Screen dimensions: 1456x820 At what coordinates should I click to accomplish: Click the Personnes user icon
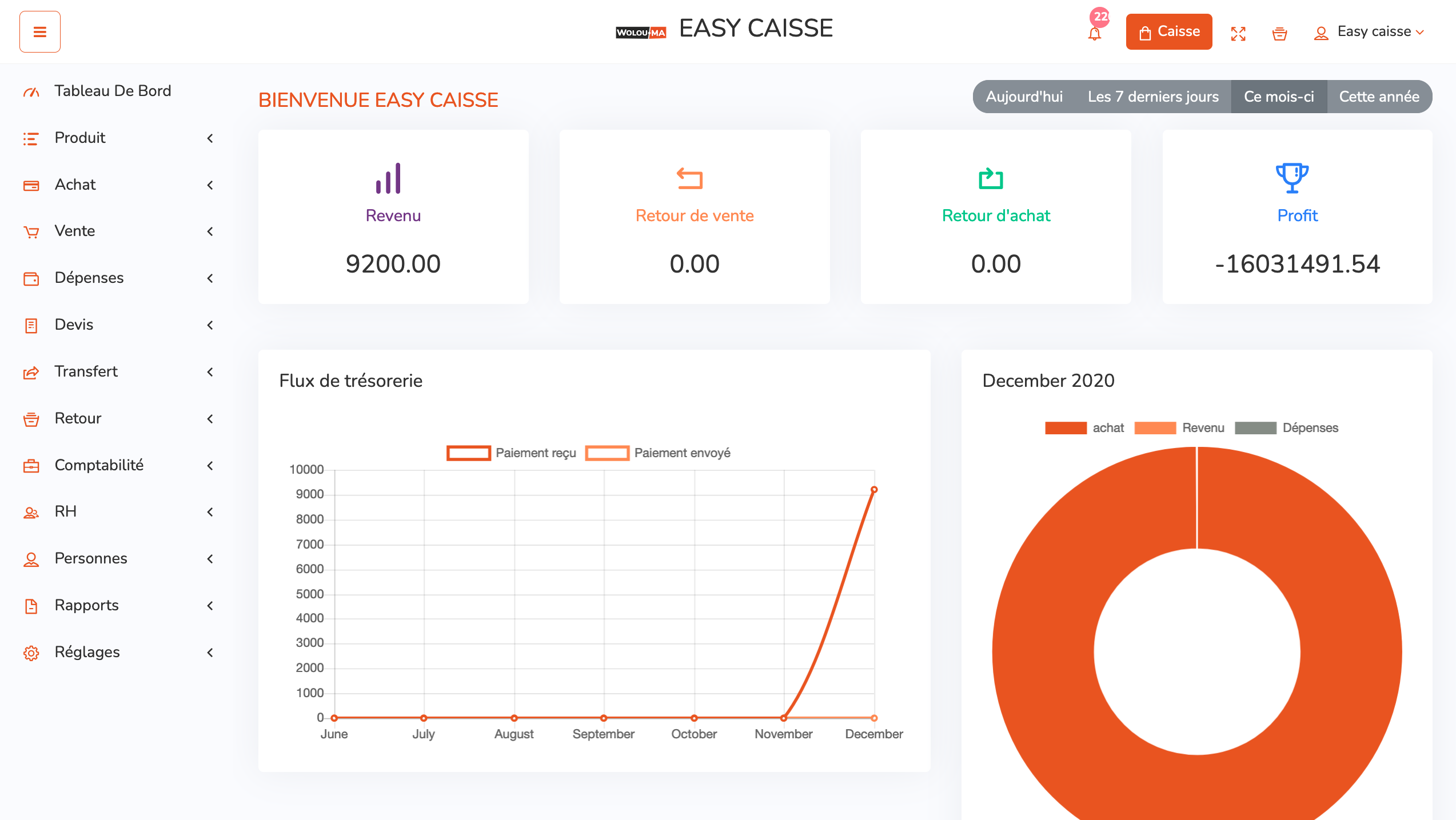(x=31, y=559)
